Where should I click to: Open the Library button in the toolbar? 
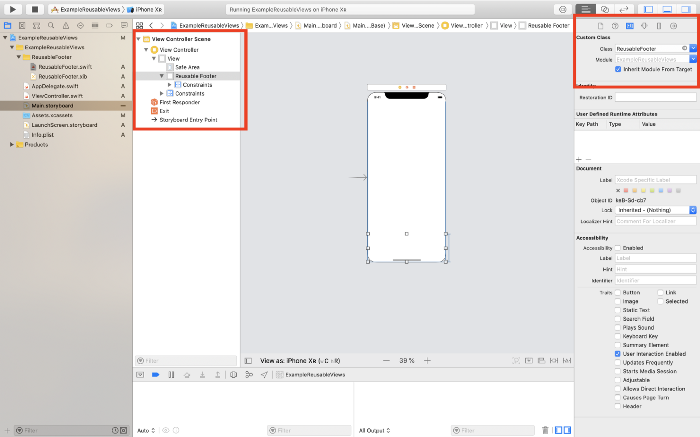click(x=562, y=9)
